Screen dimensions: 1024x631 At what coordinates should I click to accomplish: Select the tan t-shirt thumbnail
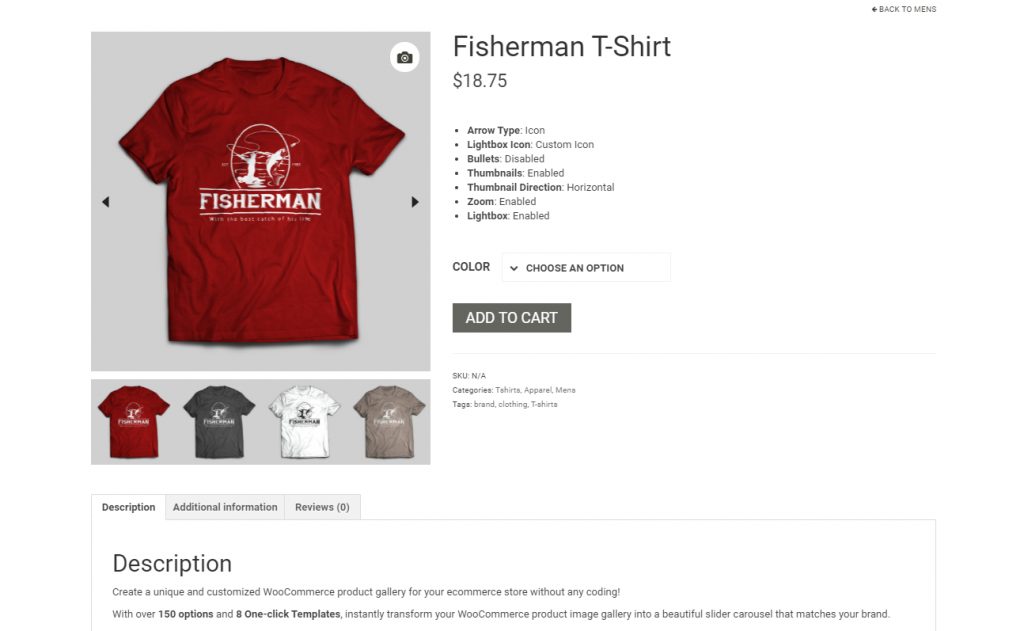pyautogui.click(x=389, y=421)
